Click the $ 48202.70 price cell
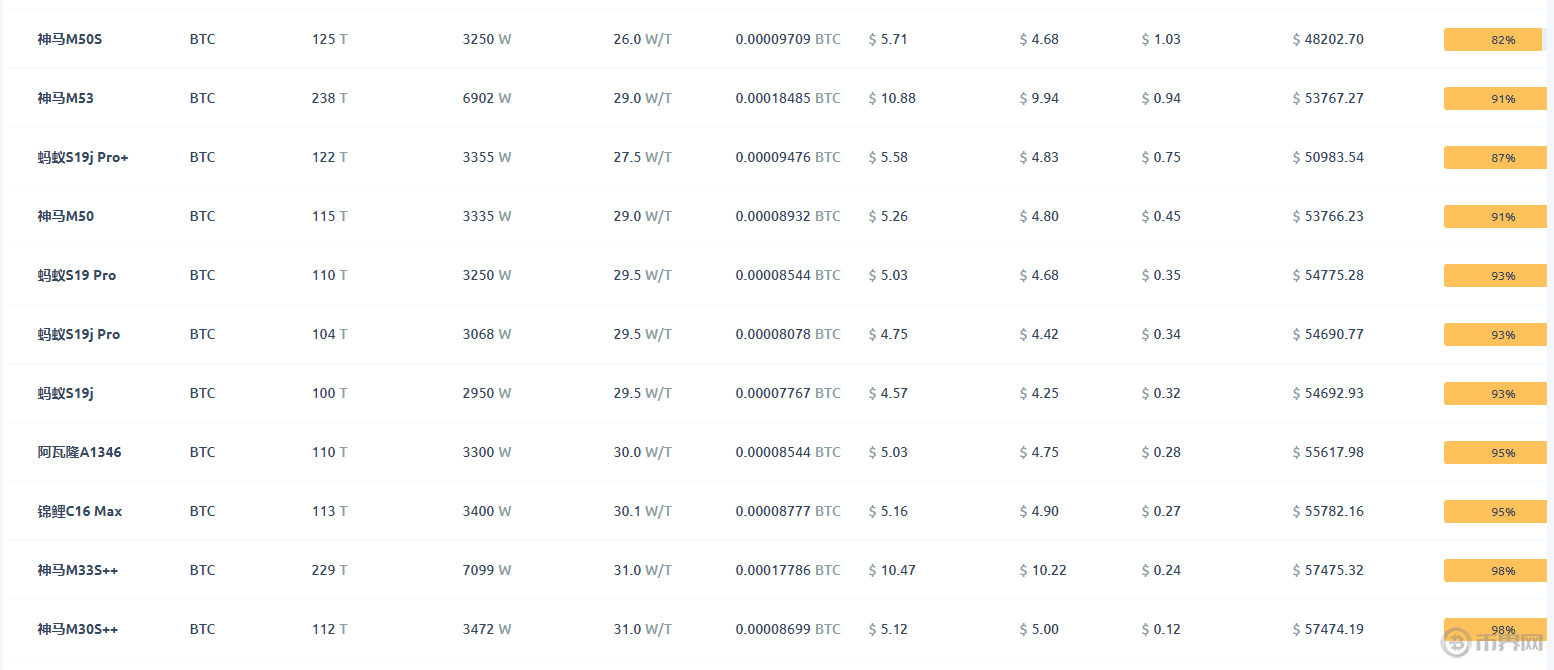This screenshot has height=670, width=1554. (x=1327, y=39)
